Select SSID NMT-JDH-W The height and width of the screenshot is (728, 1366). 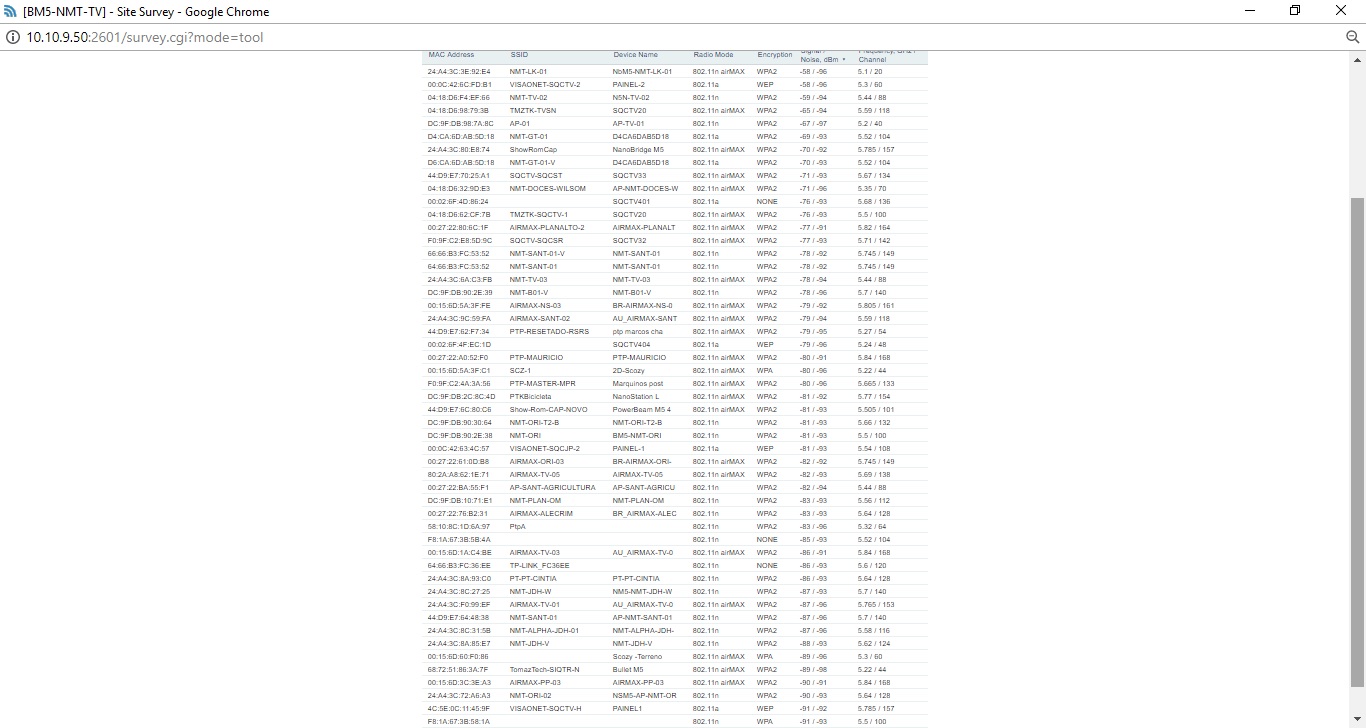tap(530, 592)
